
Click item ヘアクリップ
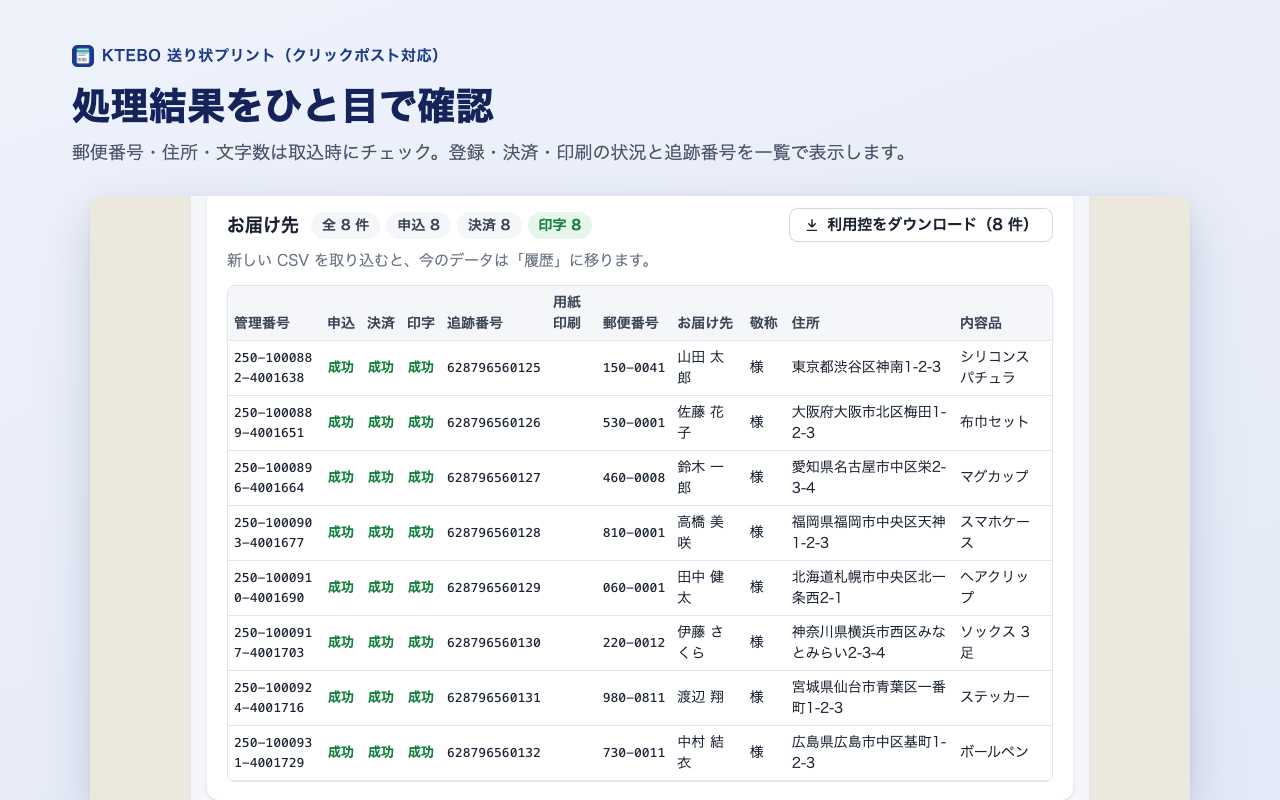pos(995,587)
